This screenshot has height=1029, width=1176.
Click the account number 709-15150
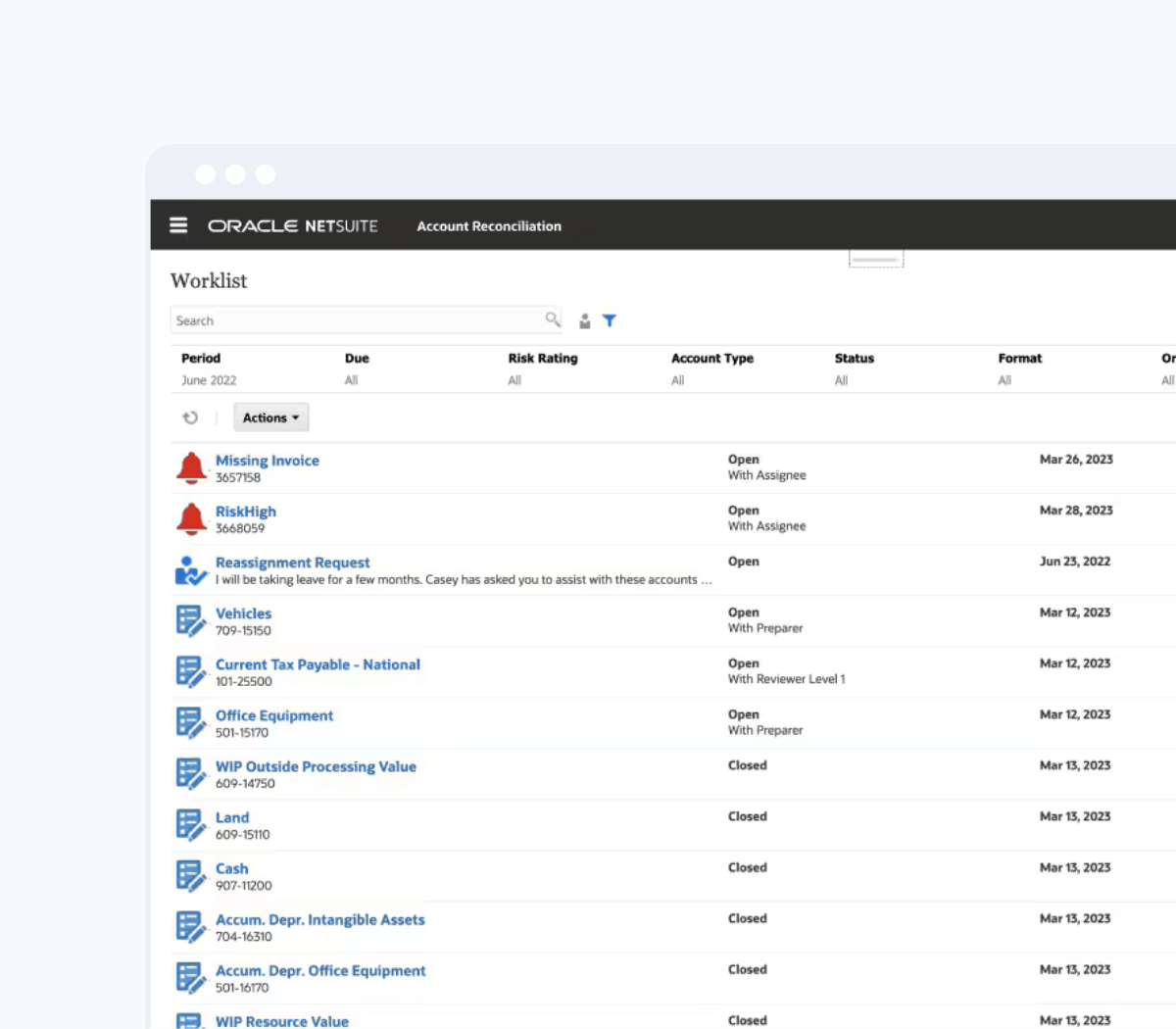243,631
